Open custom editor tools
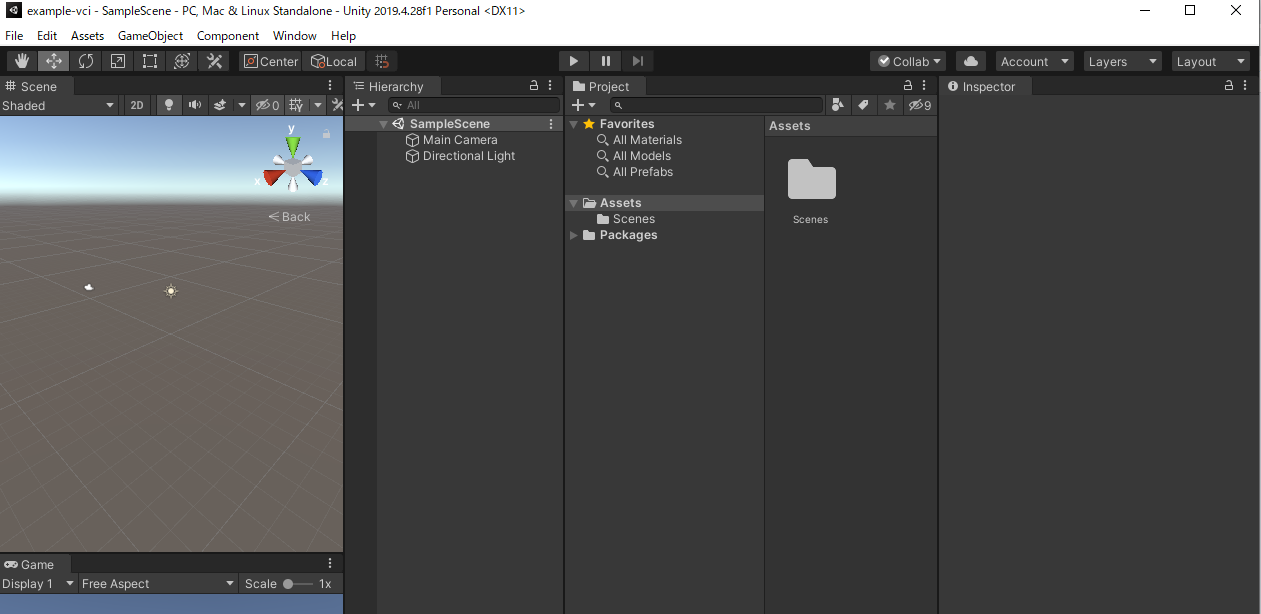The image size is (1261, 614). pyautogui.click(x=214, y=61)
